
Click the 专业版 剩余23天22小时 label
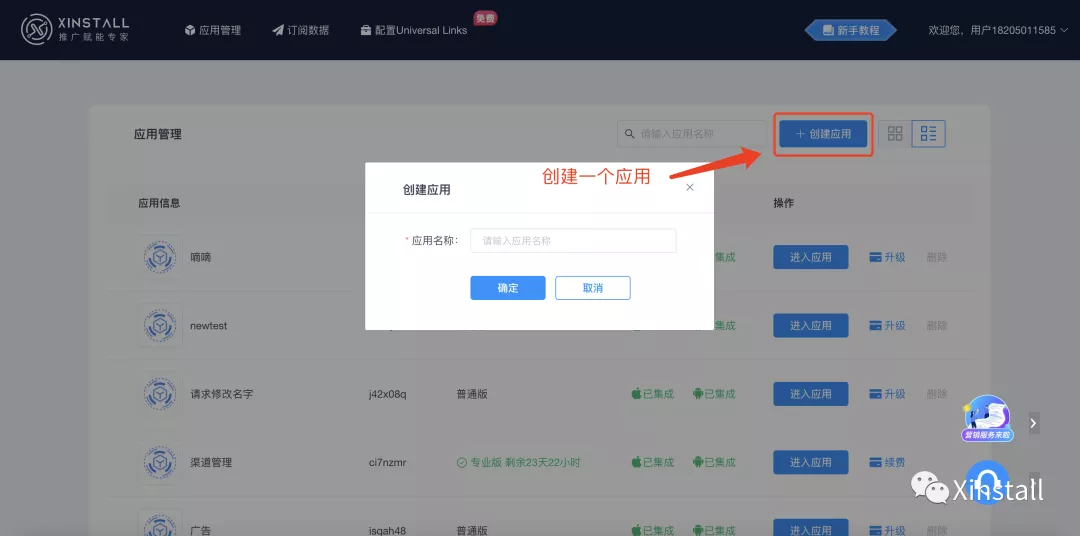pyautogui.click(x=519, y=462)
